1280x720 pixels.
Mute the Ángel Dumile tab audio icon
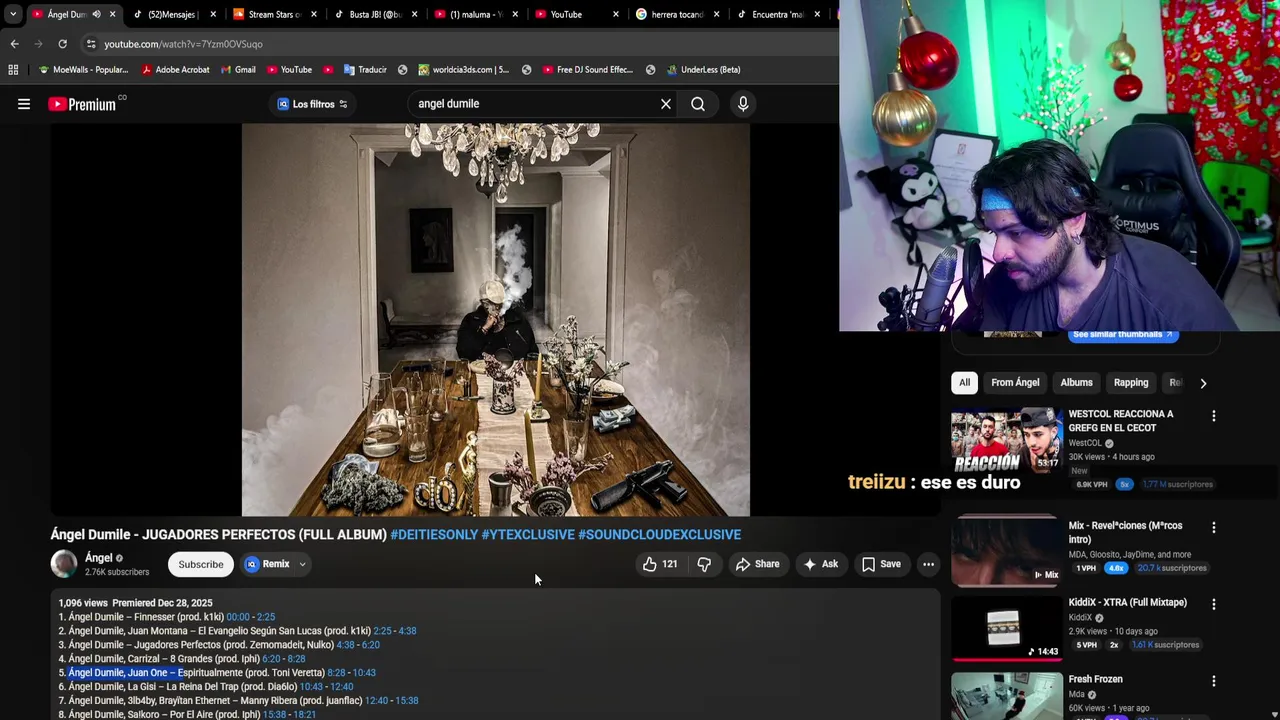(x=96, y=14)
